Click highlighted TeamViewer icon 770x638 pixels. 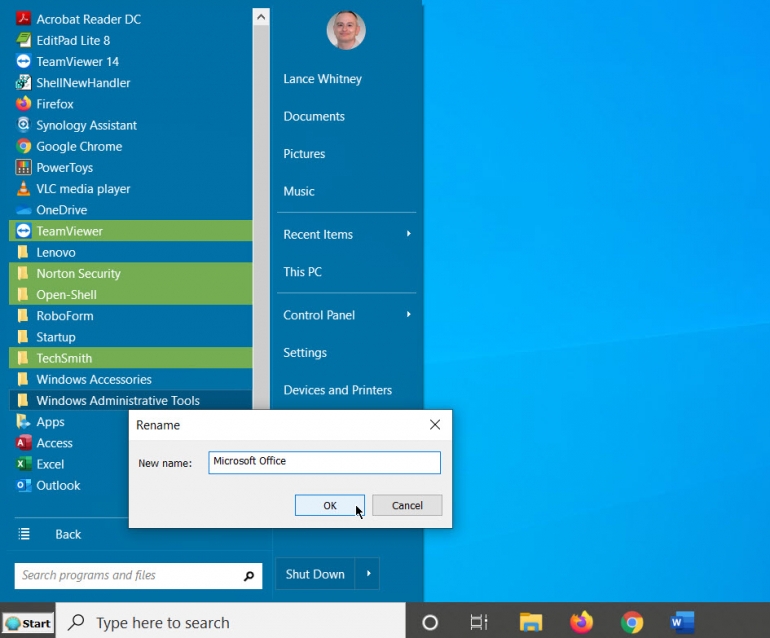tap(23, 231)
